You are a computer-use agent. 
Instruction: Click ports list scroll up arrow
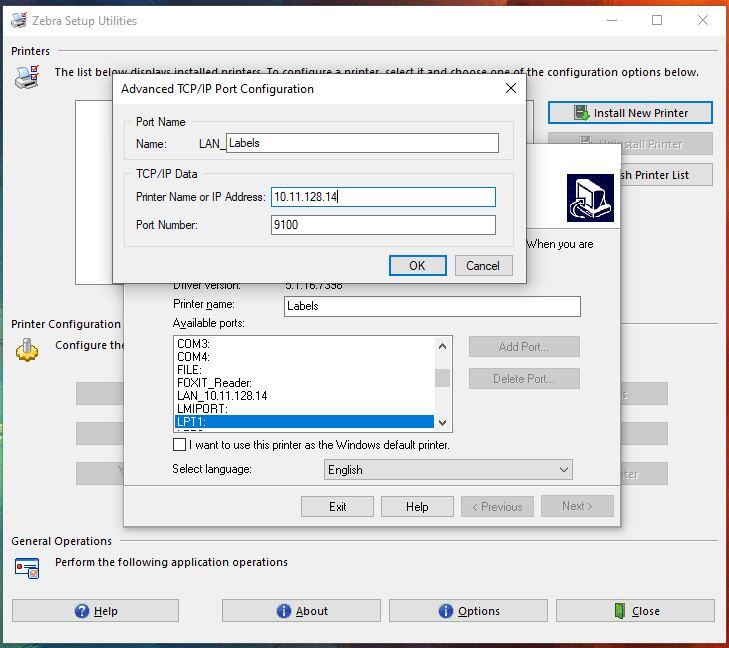443,346
